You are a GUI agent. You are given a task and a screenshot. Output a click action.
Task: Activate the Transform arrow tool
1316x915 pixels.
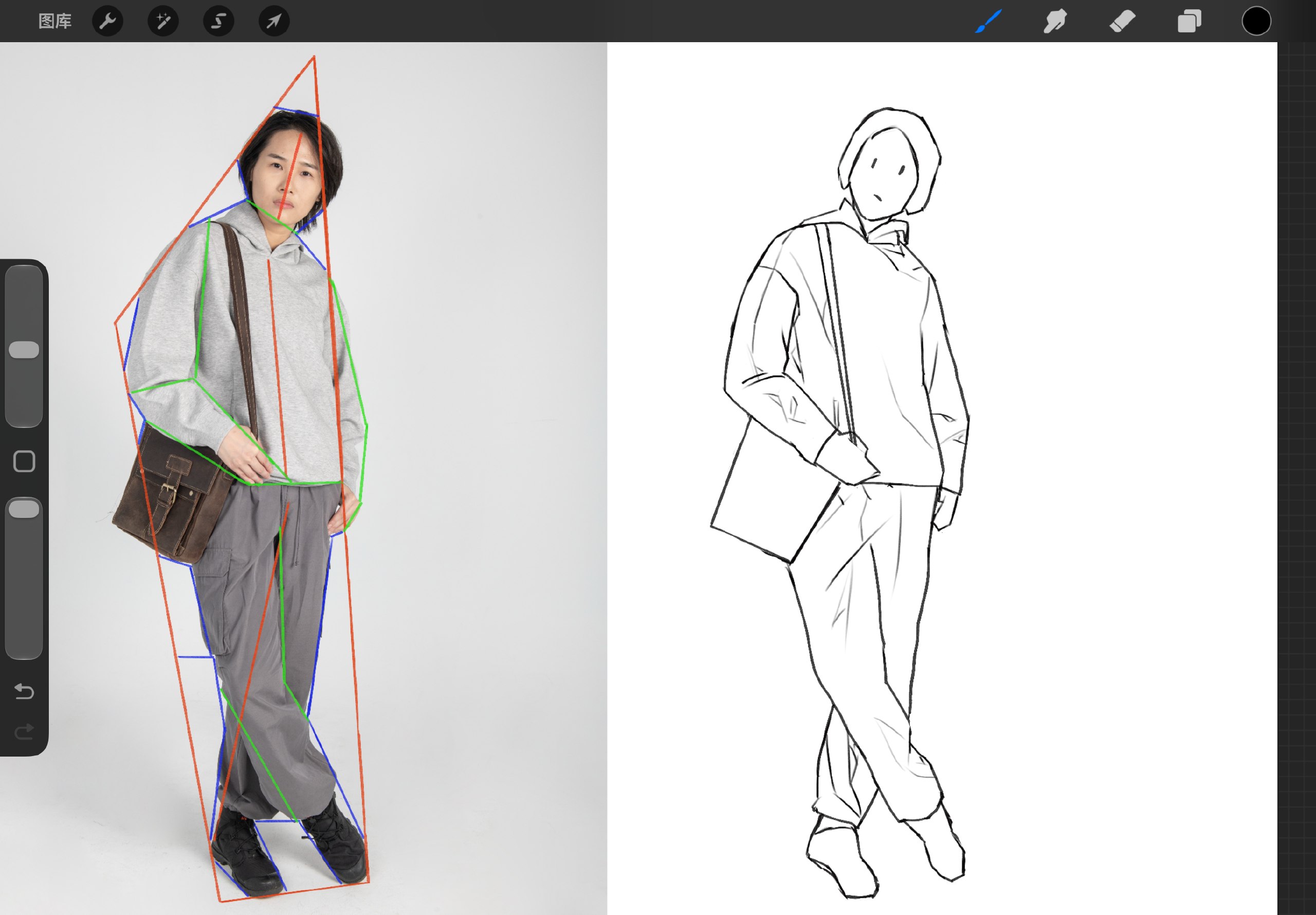274,21
